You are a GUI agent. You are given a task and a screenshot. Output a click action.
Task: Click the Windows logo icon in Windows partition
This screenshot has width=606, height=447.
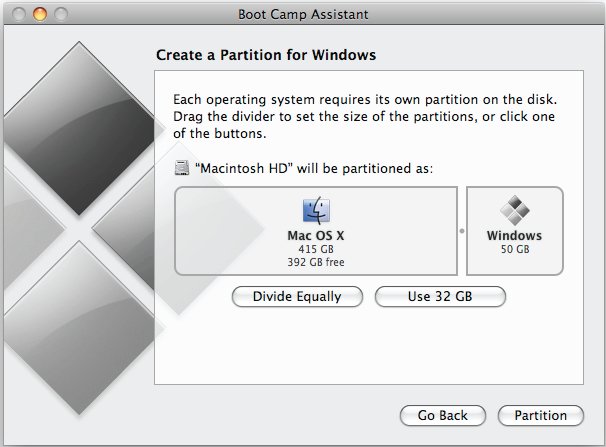tap(514, 211)
